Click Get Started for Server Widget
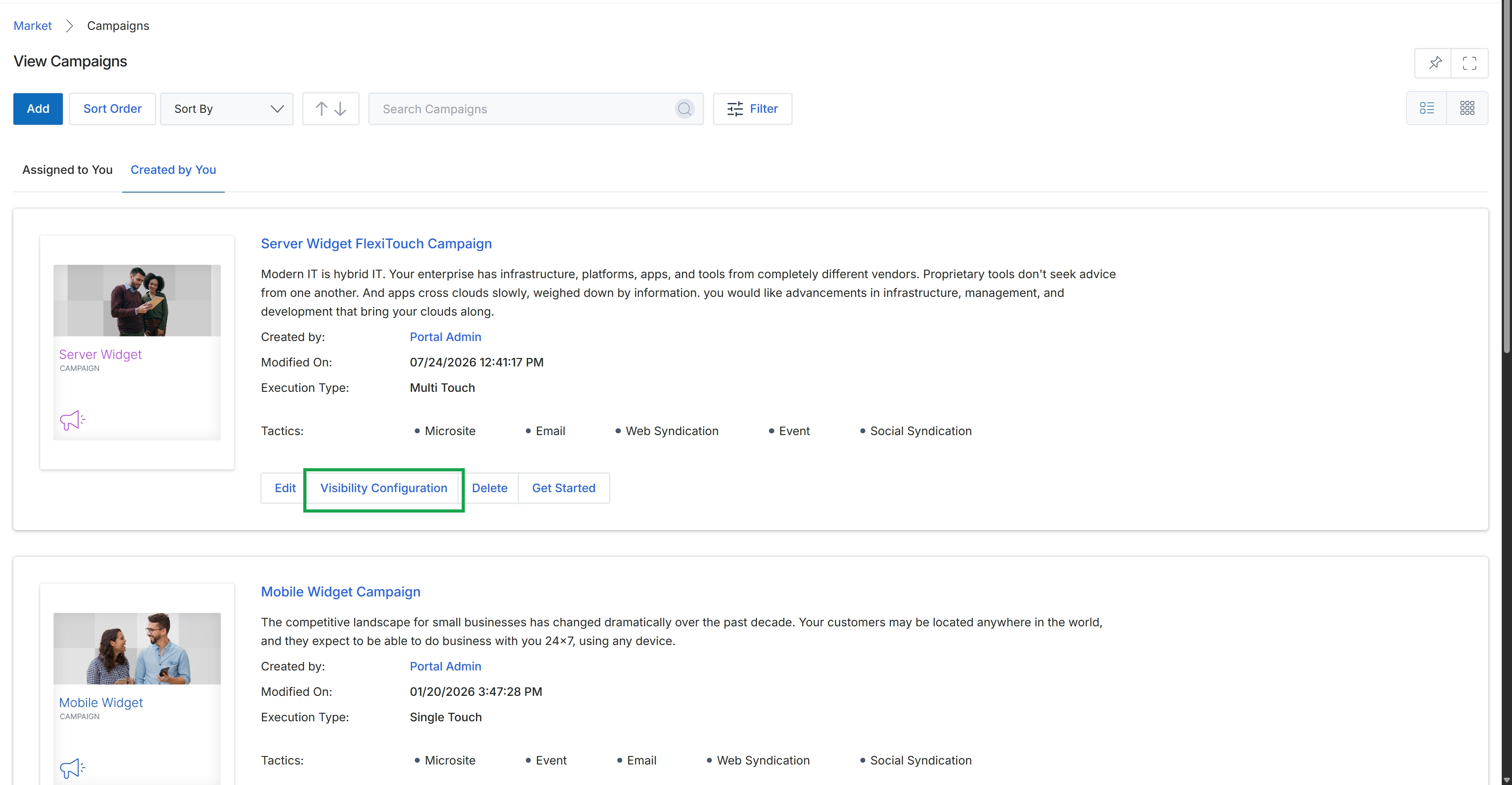 click(563, 488)
